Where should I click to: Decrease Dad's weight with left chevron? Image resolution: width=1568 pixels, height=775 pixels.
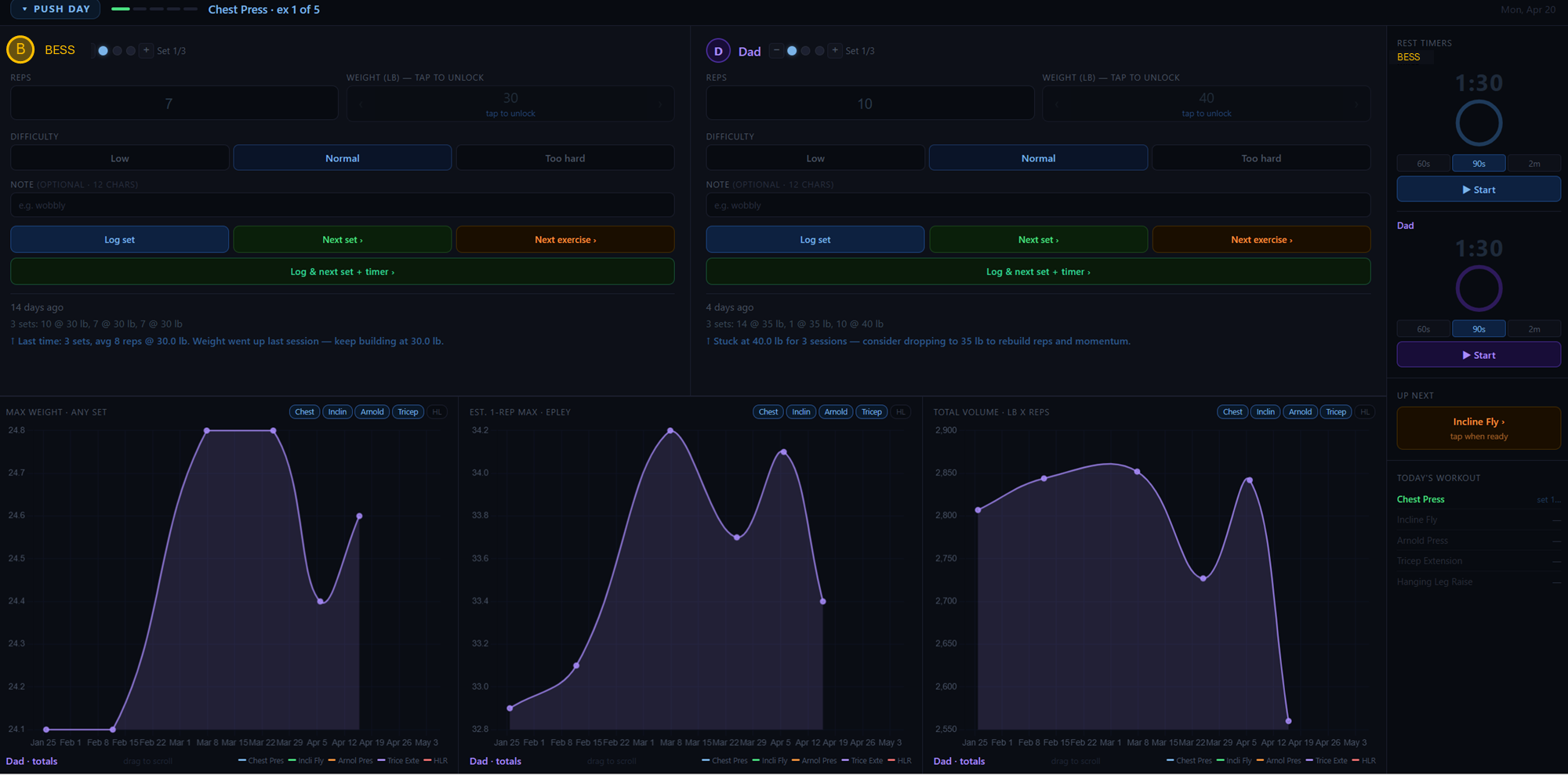(x=1057, y=103)
